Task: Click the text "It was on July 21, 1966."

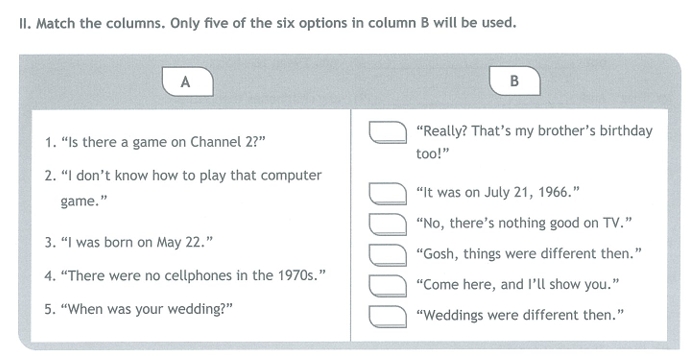Action: click(498, 193)
